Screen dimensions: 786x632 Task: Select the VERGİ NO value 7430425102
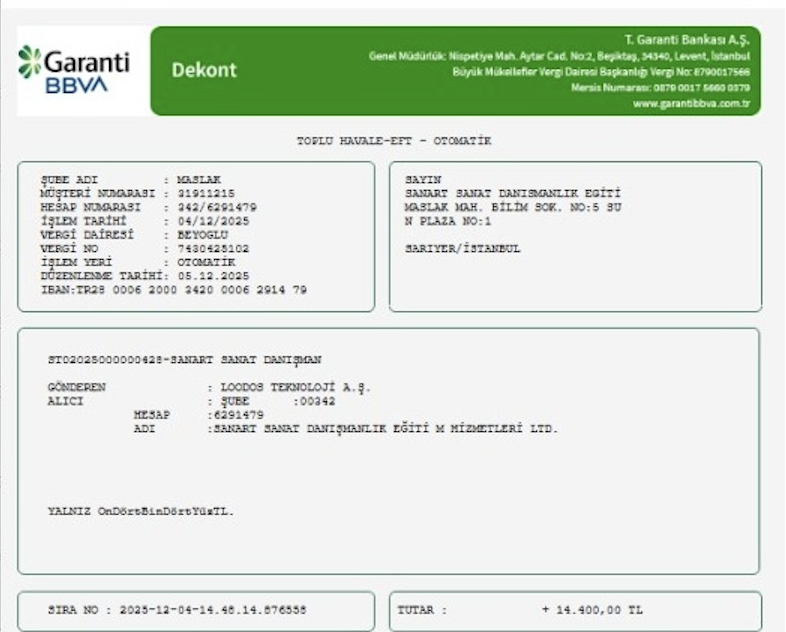pyautogui.click(x=213, y=249)
